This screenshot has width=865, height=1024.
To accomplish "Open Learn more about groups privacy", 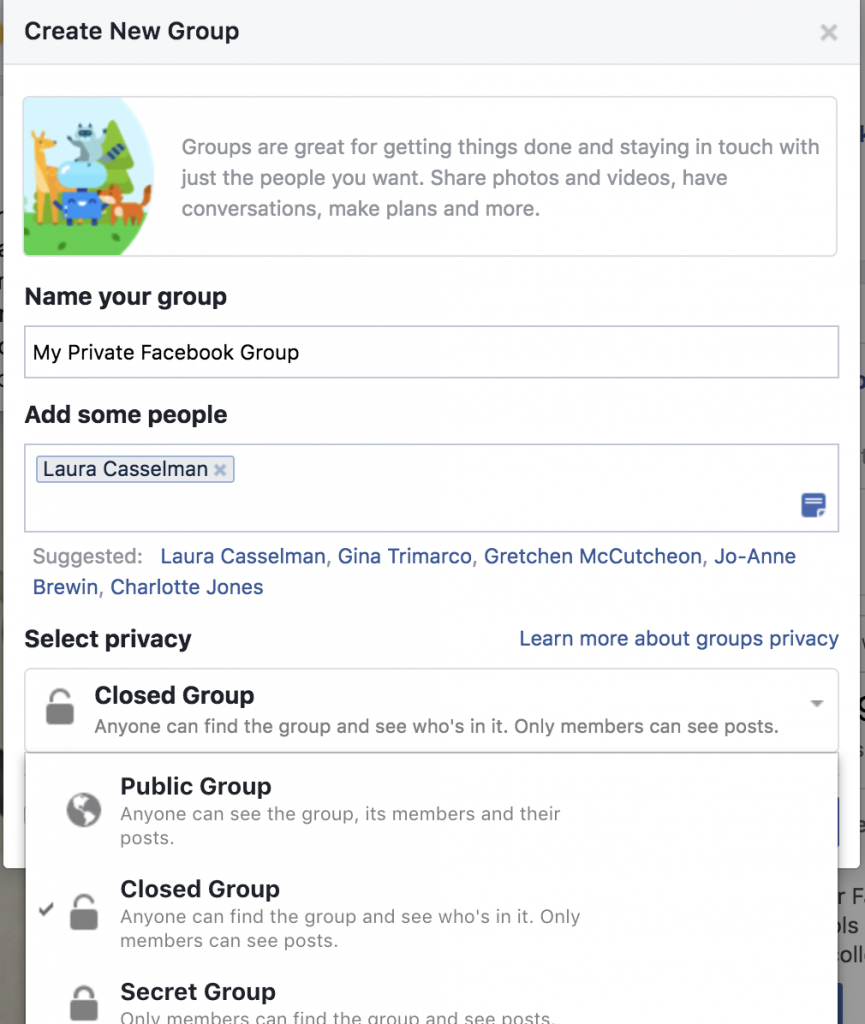I will tap(678, 638).
